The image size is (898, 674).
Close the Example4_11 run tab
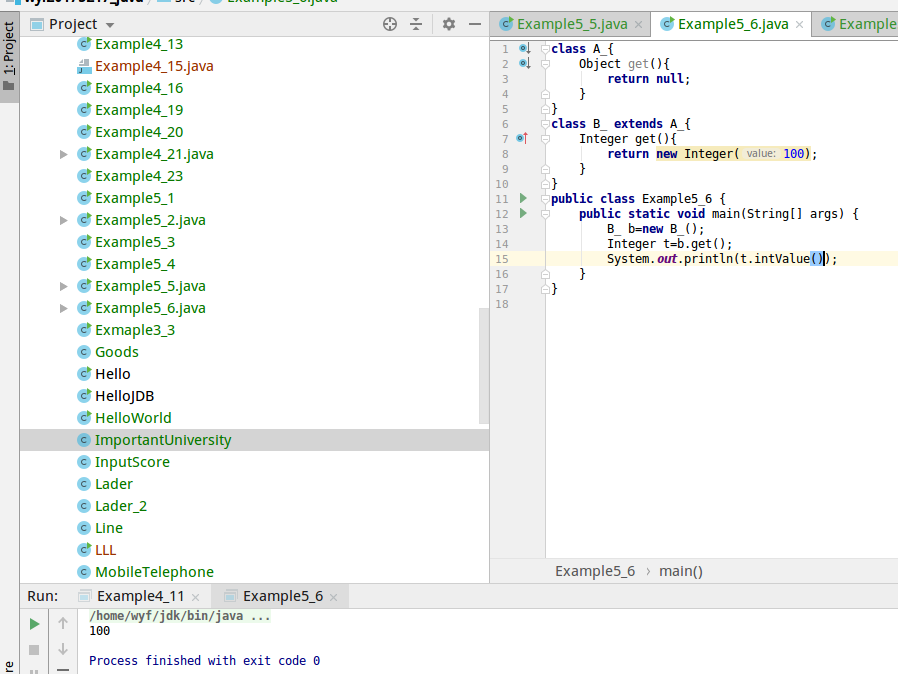coord(195,597)
